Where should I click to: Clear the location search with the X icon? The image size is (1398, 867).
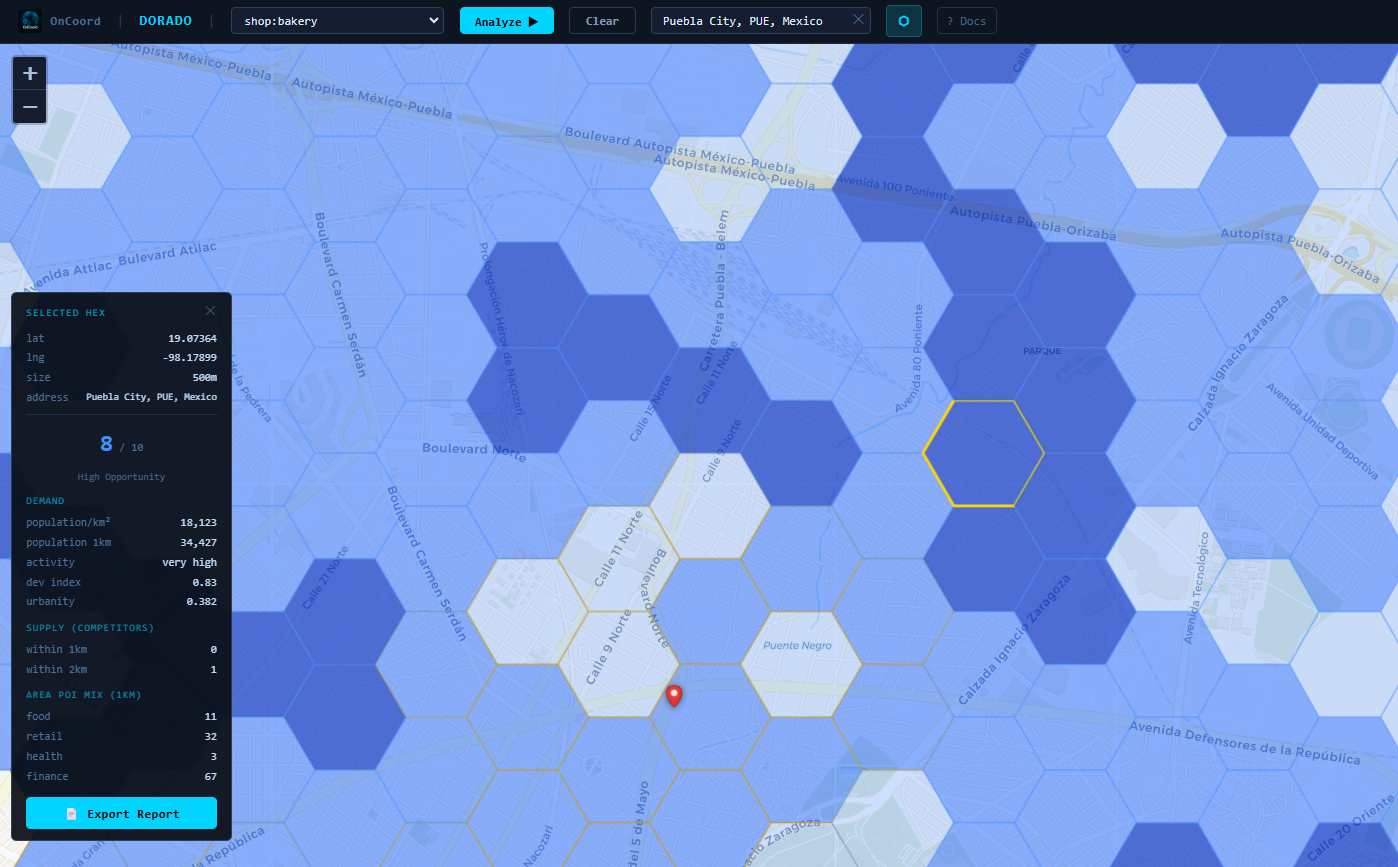(x=858, y=20)
